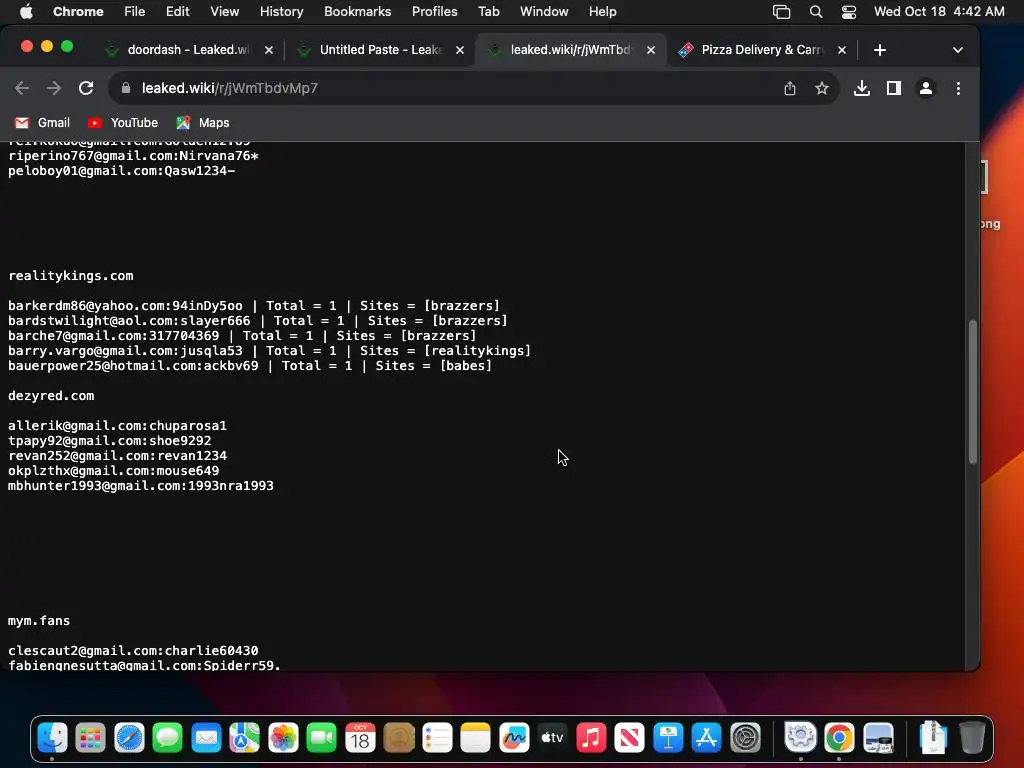Open the File menu

(135, 12)
